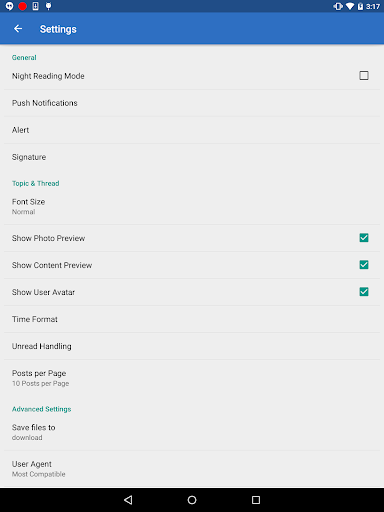384x512 pixels.
Task: Tap the red recording status icon
Action: pyautogui.click(x=22, y=6)
